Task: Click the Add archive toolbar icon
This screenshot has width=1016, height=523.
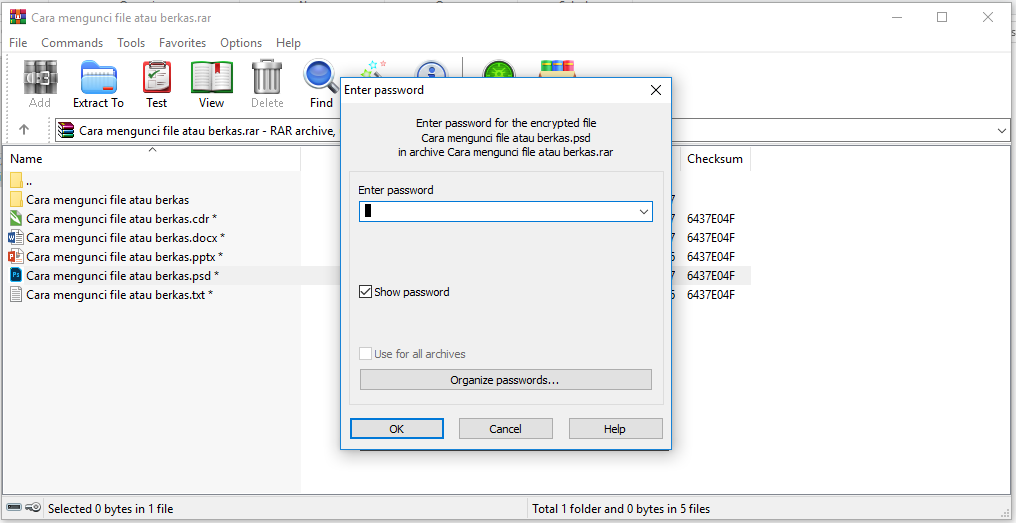Action: [40, 77]
